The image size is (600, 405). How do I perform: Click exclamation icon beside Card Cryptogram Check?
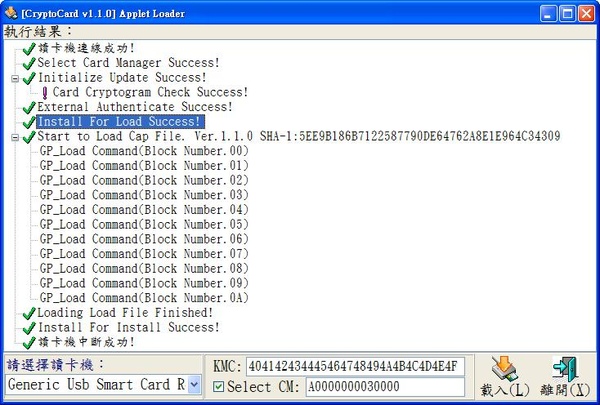point(45,93)
